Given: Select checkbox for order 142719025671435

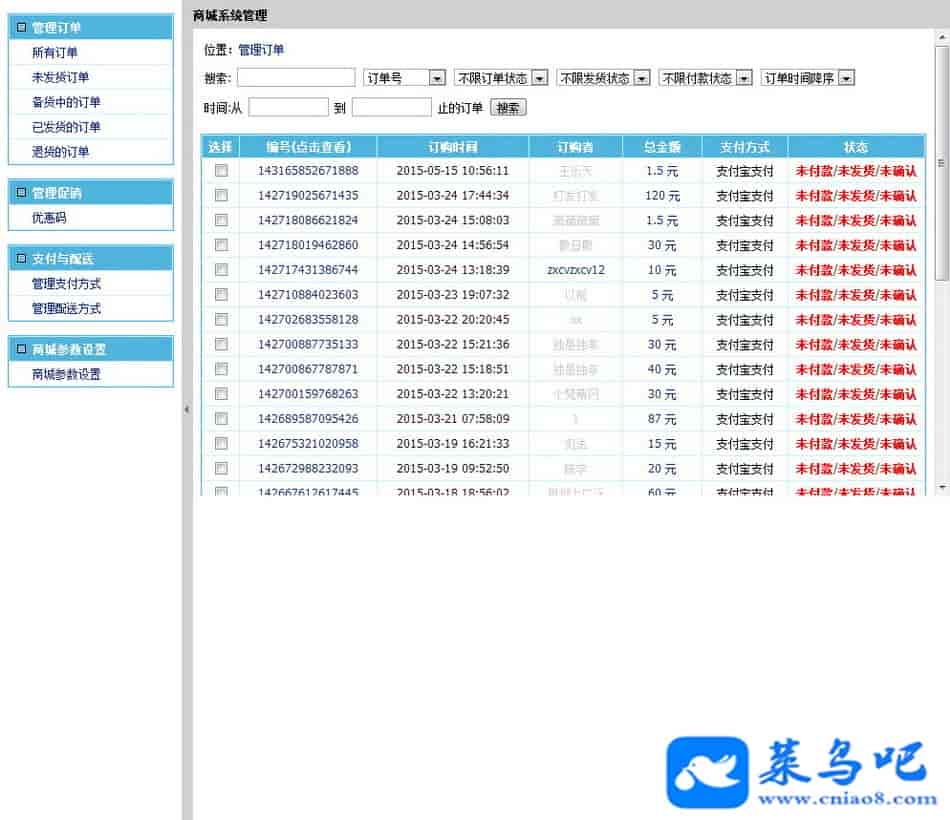Looking at the screenshot, I should [x=221, y=195].
